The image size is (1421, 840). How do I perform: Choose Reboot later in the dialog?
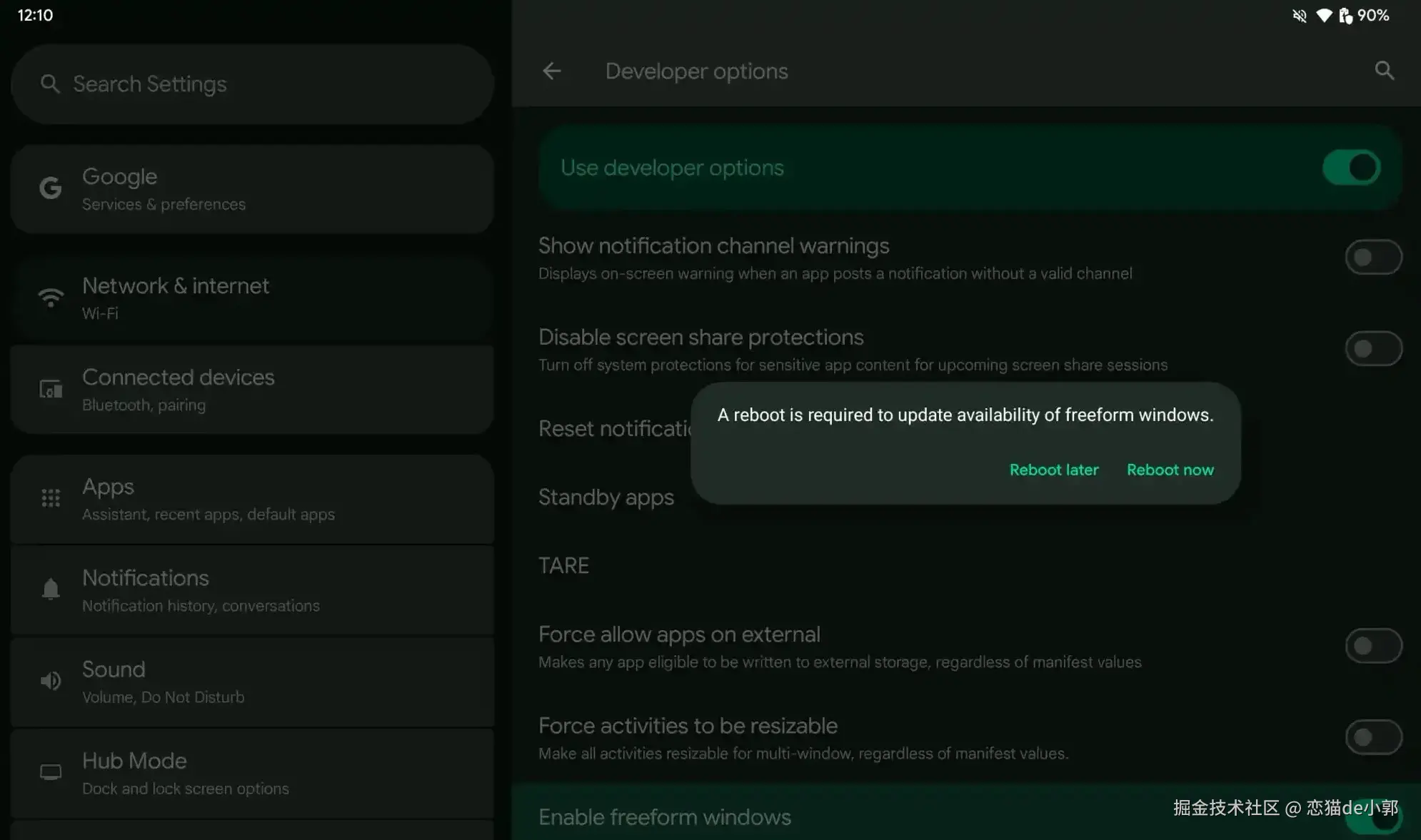pos(1053,470)
